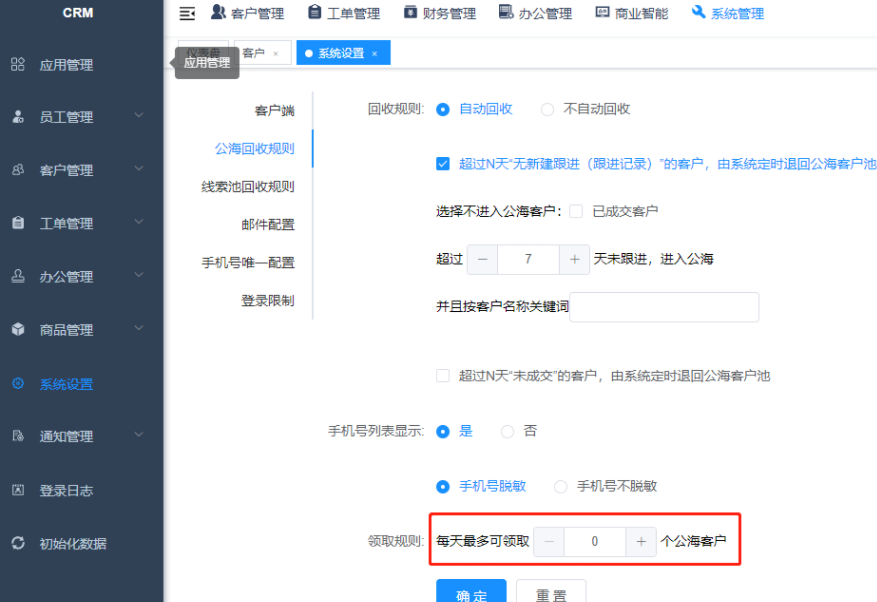Click the hamburger list icon left of tabs
Image resolution: width=877 pixels, height=602 pixels.
point(185,13)
